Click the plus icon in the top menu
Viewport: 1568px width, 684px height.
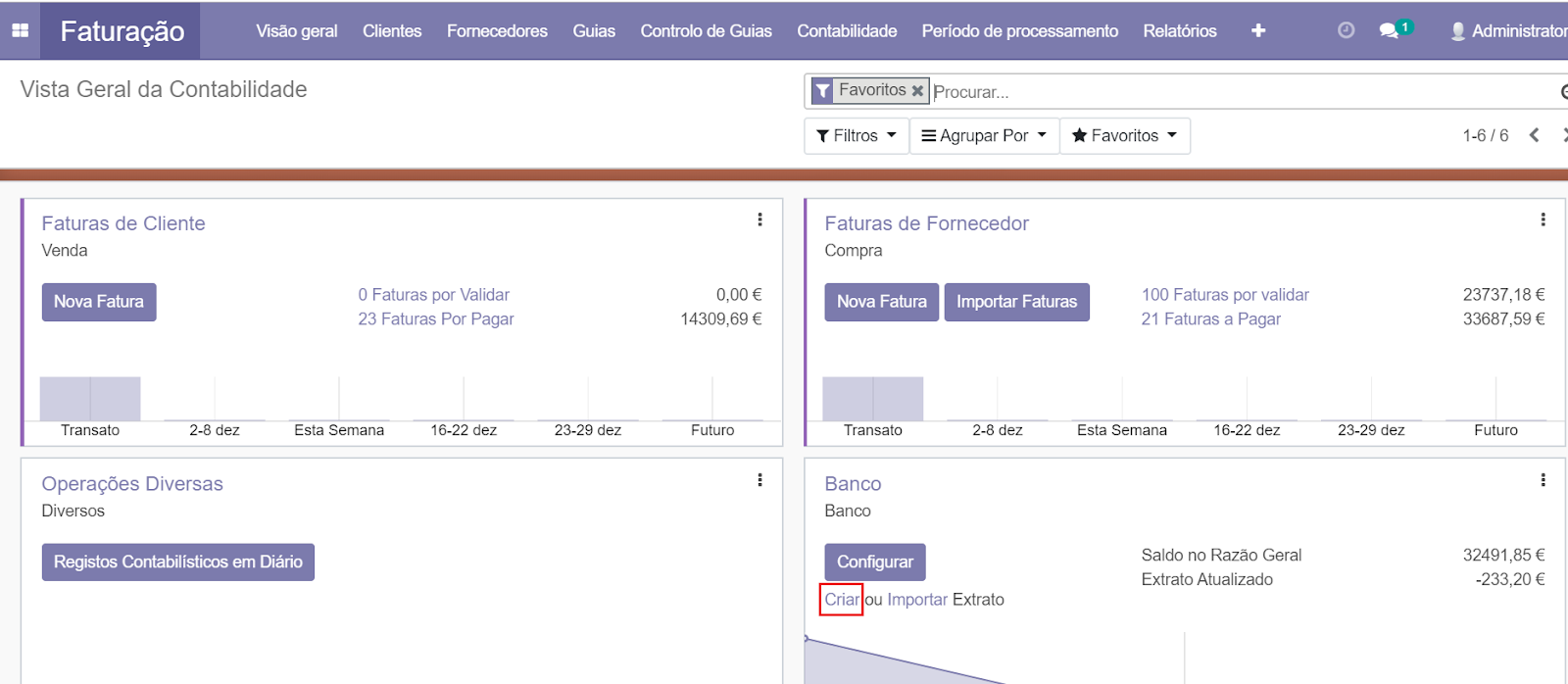[x=1258, y=30]
